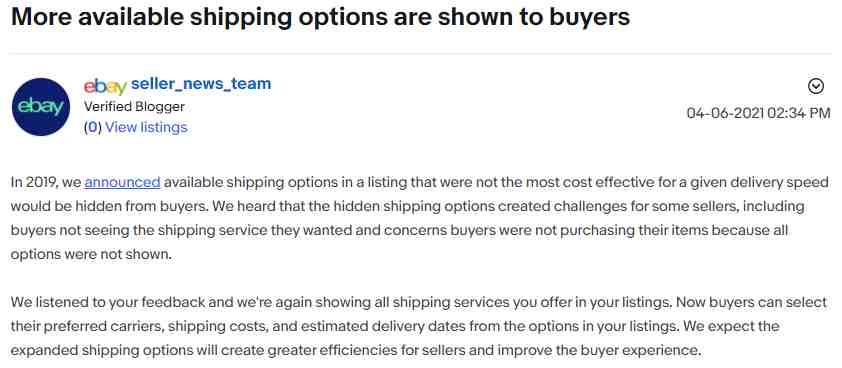This screenshot has height=368, width=842.
Task: Click the round blue eBay avatar
Action: (41, 107)
